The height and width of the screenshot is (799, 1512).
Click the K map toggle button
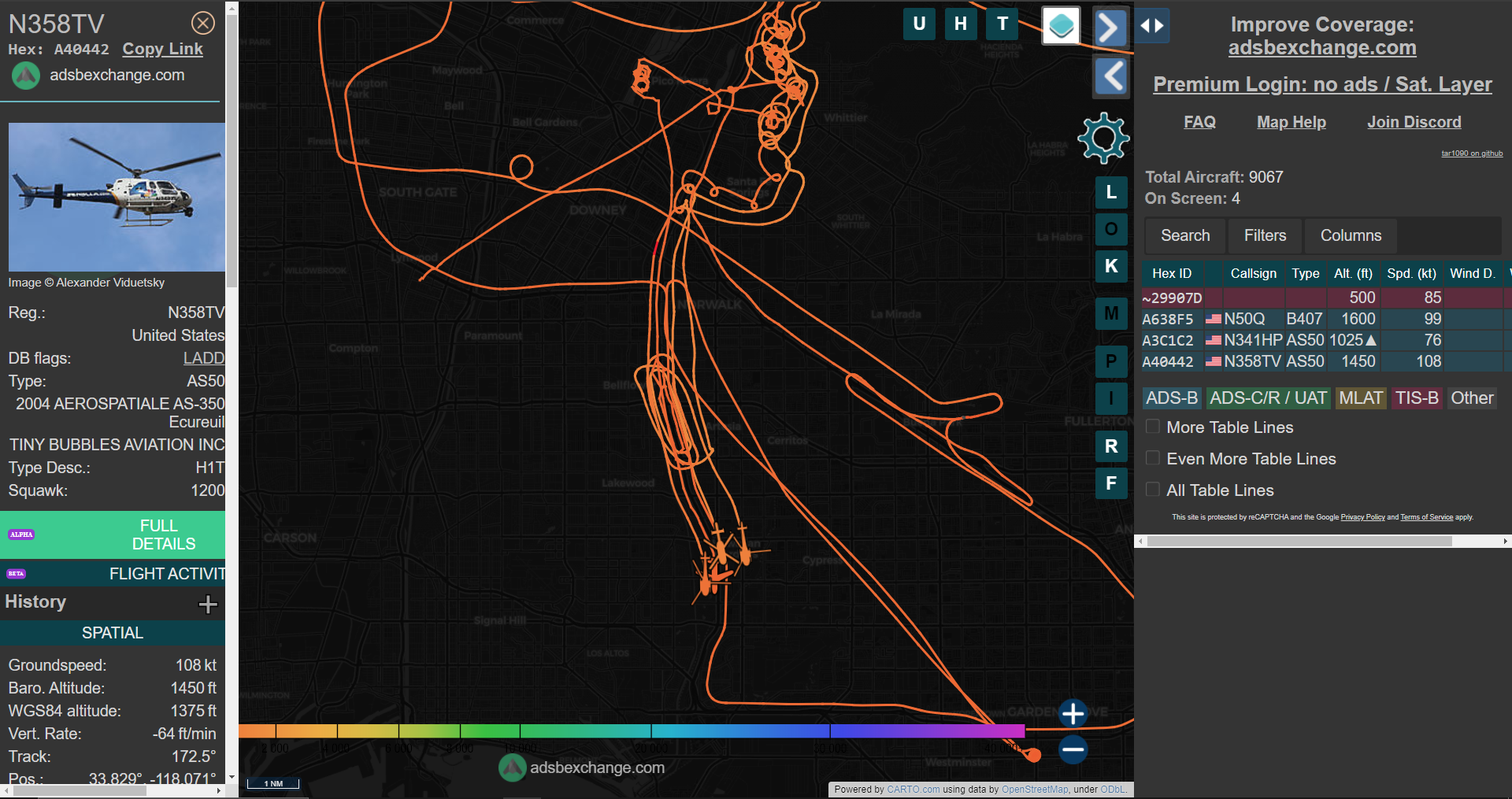[x=1111, y=266]
